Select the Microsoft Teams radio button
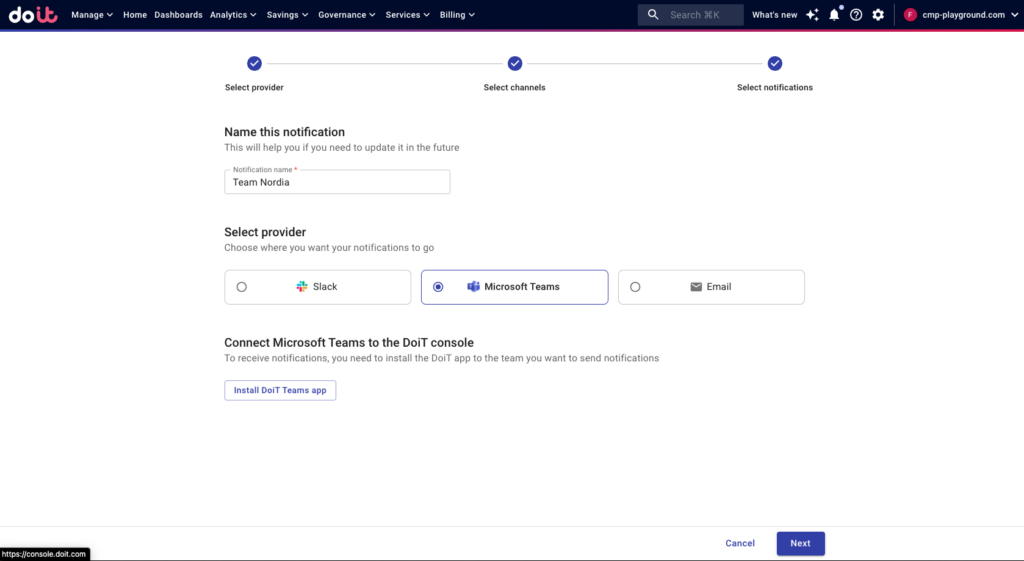 pyautogui.click(x=438, y=287)
